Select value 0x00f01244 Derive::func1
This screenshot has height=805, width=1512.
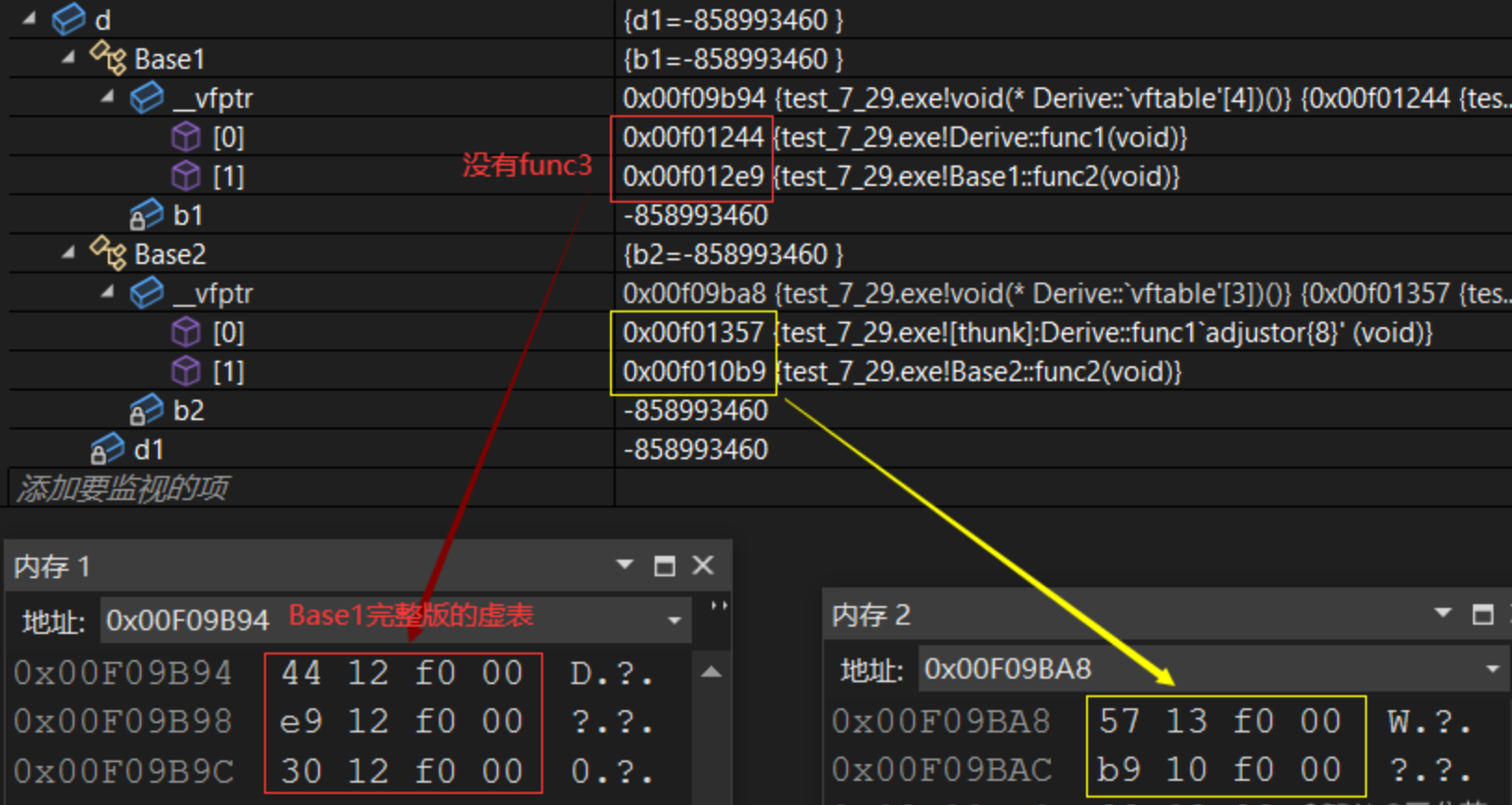pyautogui.click(x=905, y=138)
